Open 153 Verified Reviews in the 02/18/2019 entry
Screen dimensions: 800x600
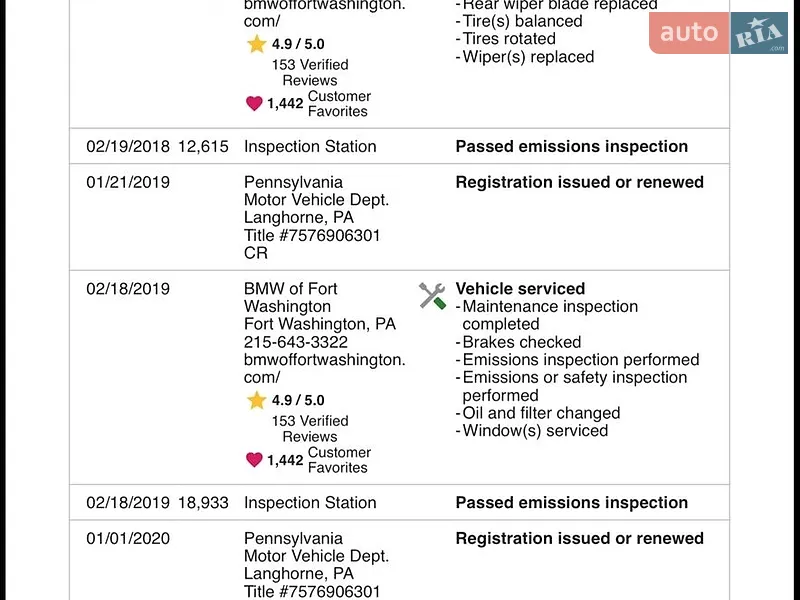point(310,429)
